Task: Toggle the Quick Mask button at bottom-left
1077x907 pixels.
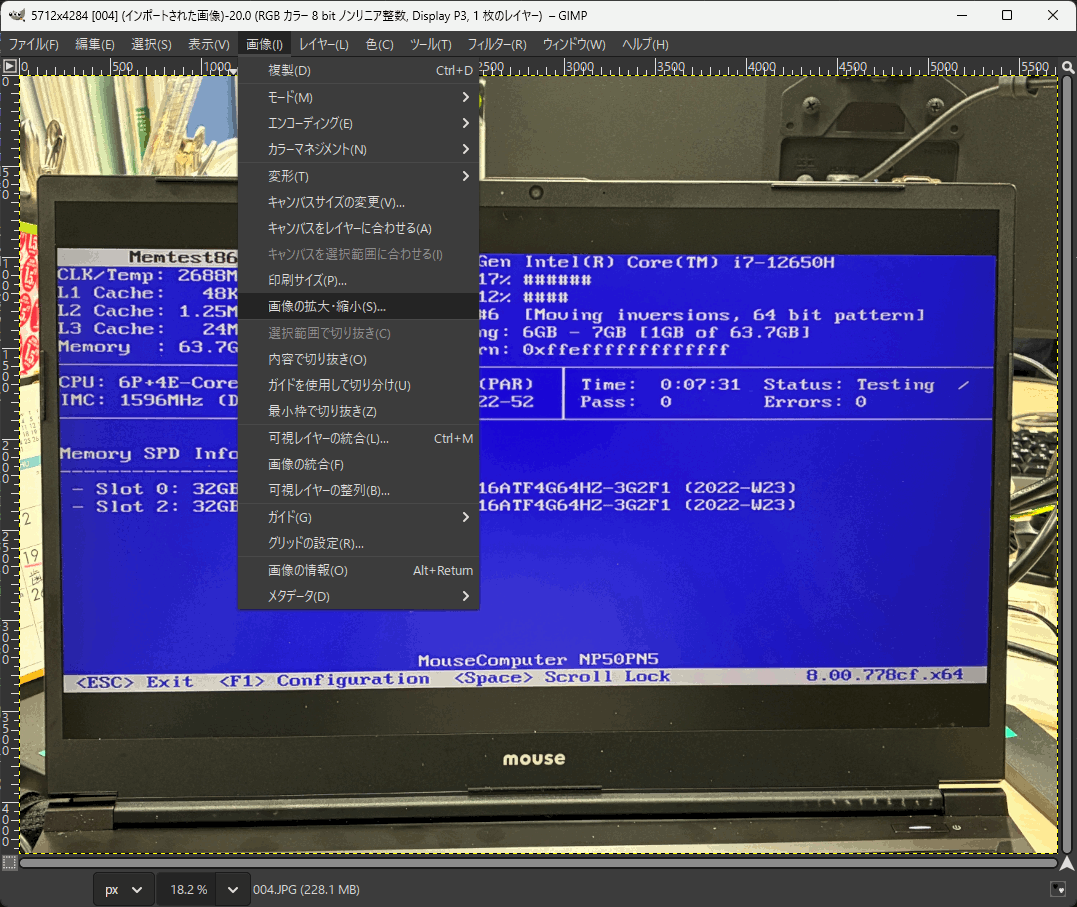Action: (x=9, y=862)
